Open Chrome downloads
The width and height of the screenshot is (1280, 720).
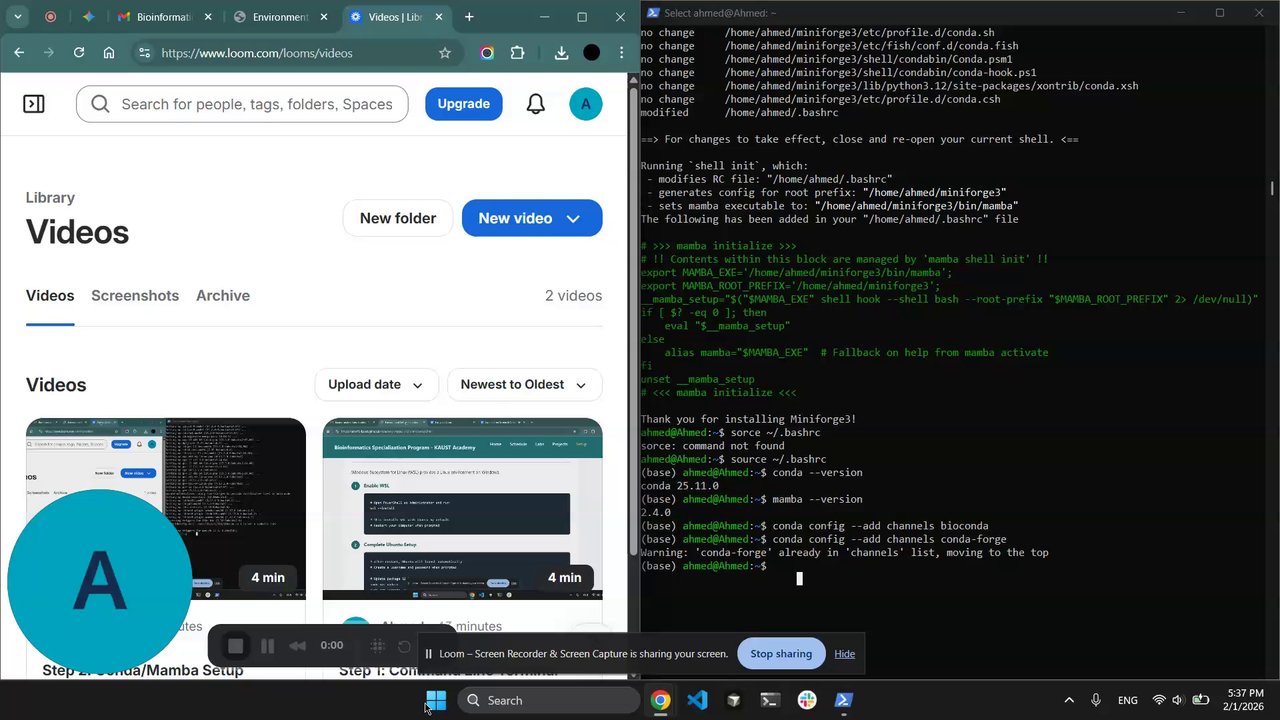561,53
